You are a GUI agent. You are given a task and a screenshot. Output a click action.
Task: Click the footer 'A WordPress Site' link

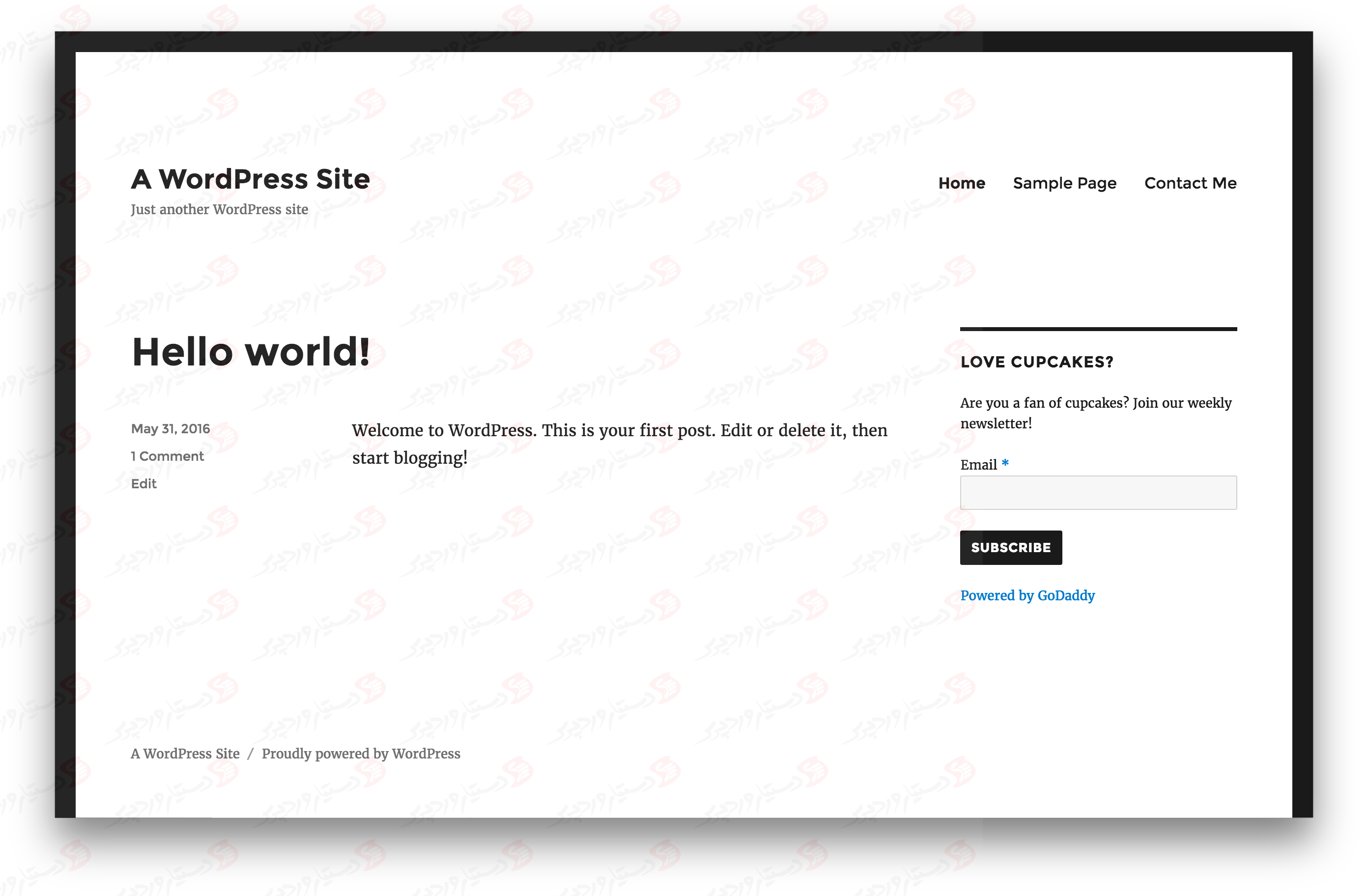coord(185,754)
